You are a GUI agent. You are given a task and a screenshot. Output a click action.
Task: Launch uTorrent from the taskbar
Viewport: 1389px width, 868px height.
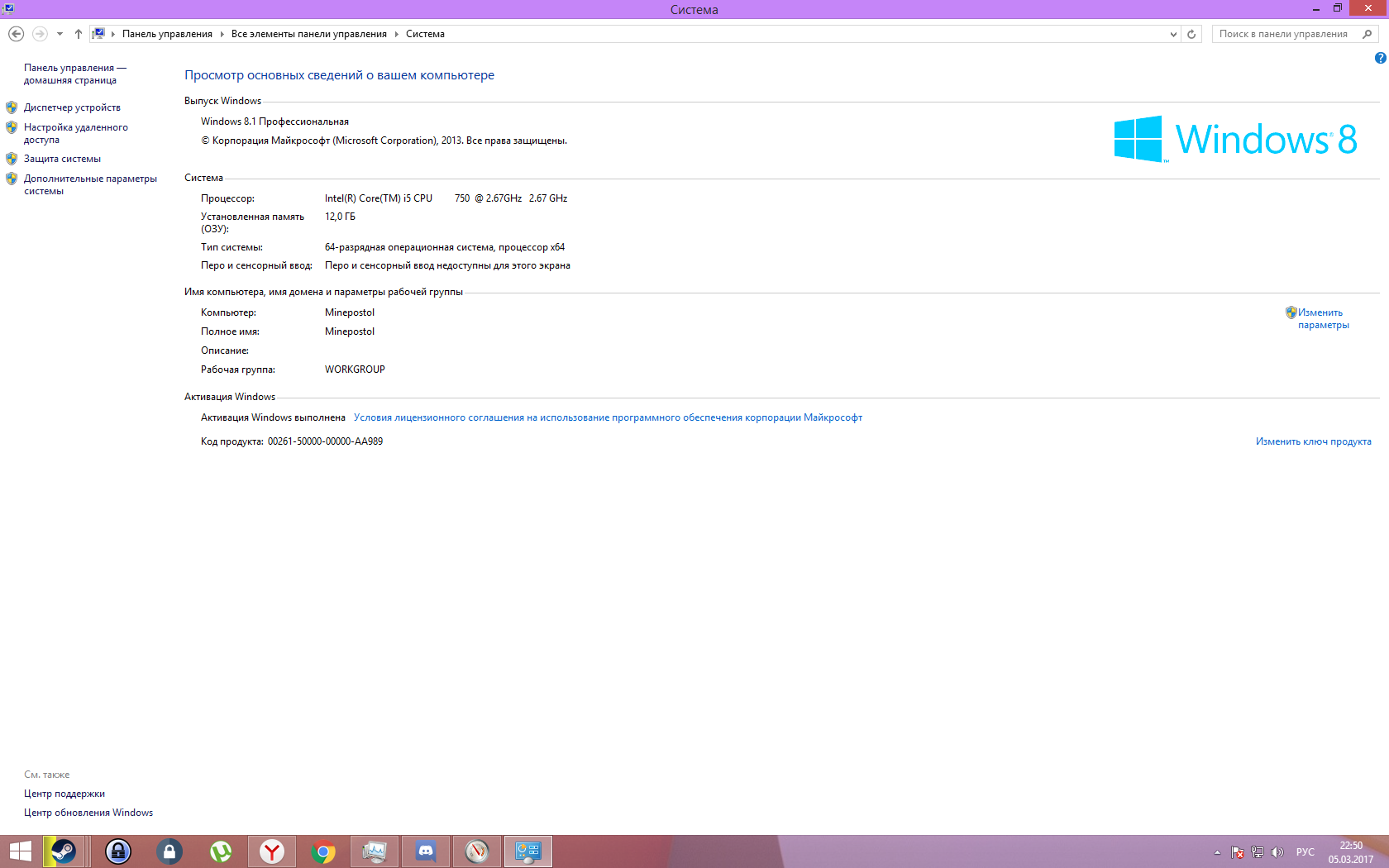221,851
